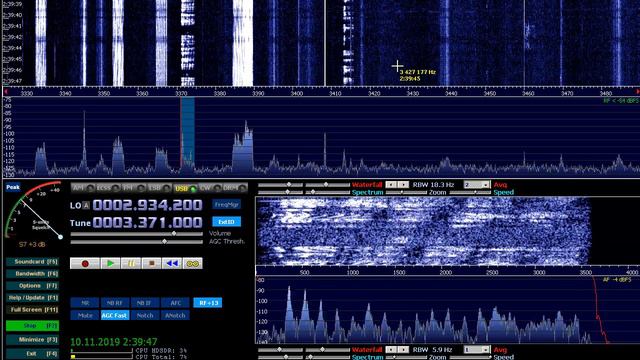
Task: Toggle the Peak S-meter button
Action: [x=13, y=187]
